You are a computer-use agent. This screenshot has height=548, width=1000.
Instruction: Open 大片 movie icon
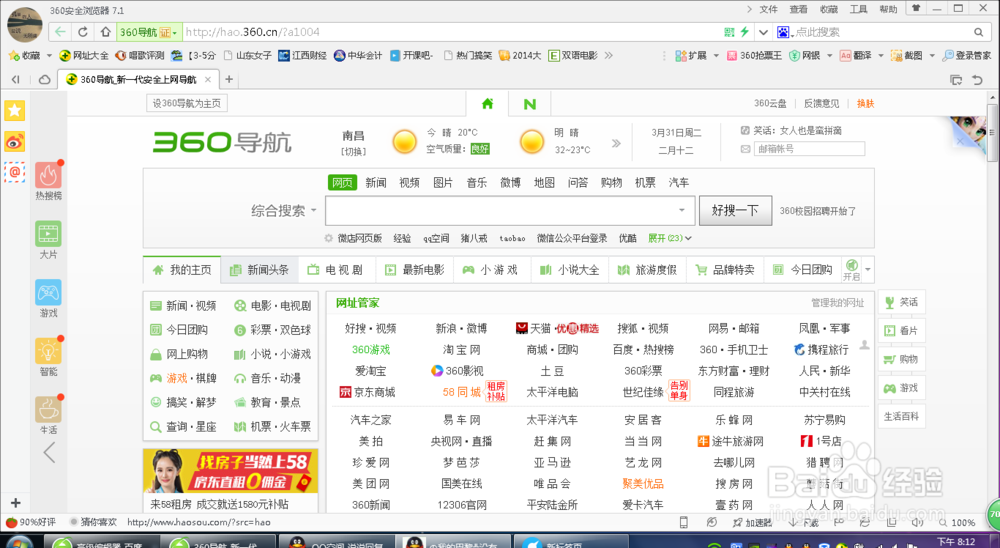pyautogui.click(x=48, y=234)
